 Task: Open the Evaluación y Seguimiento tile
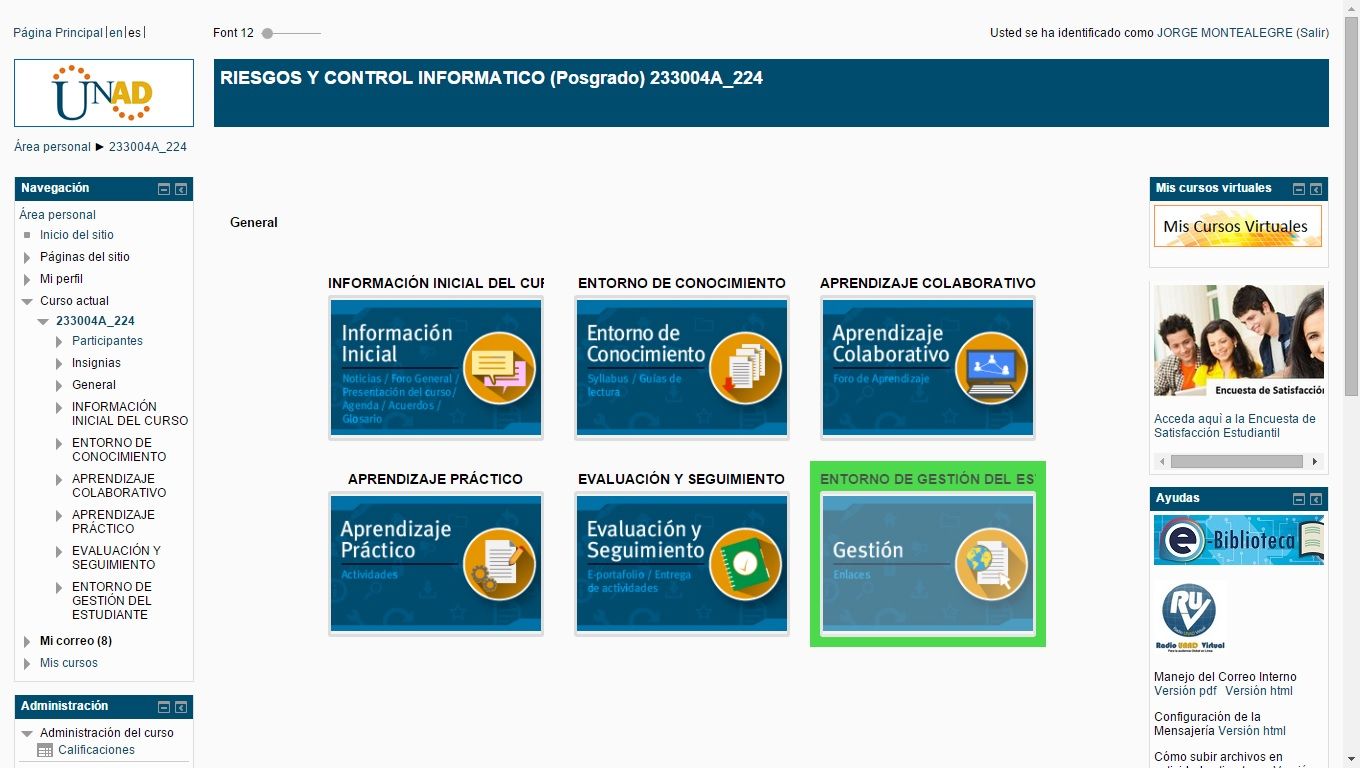[x=682, y=563]
